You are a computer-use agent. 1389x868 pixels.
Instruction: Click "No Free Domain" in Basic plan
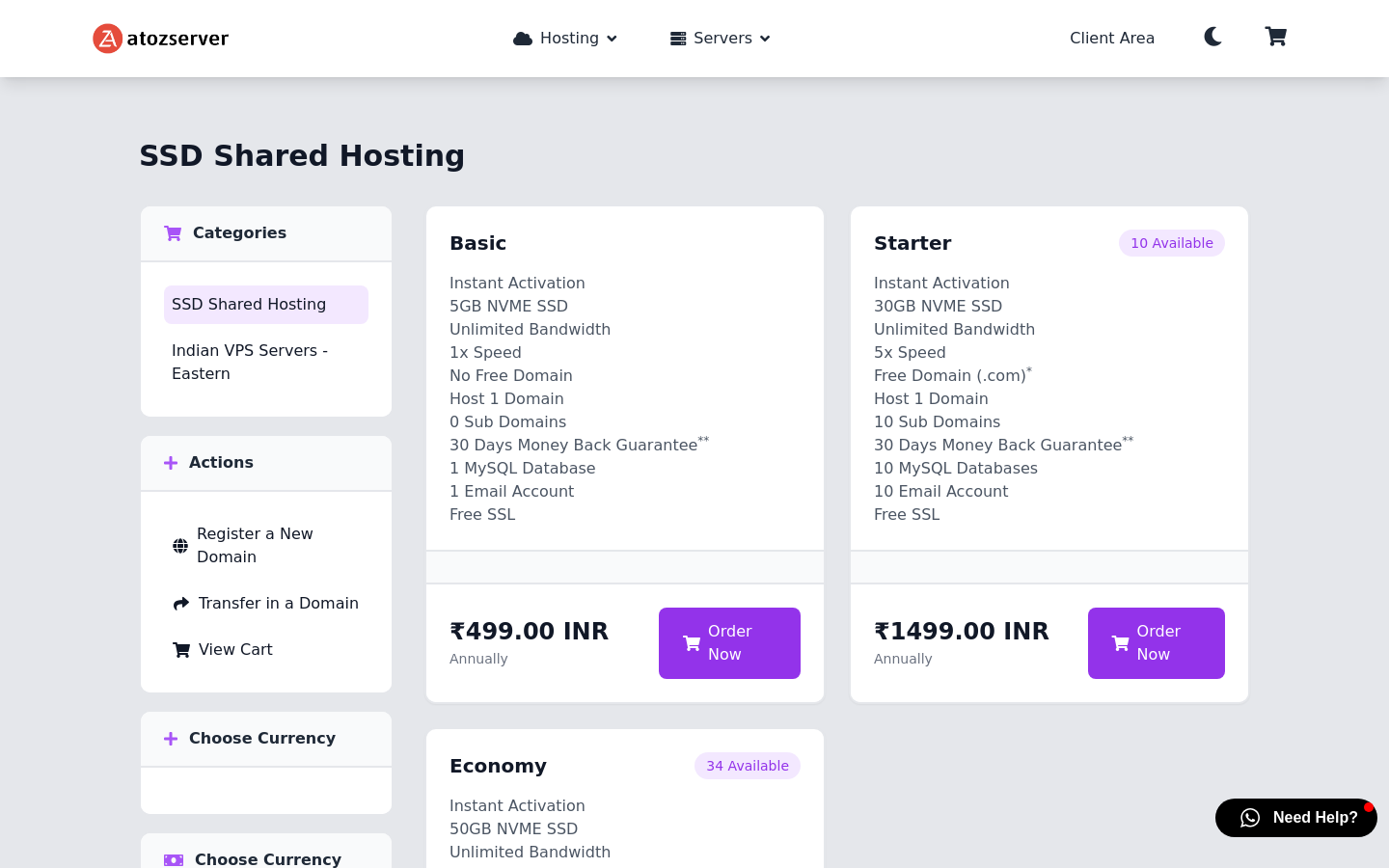coord(511,376)
